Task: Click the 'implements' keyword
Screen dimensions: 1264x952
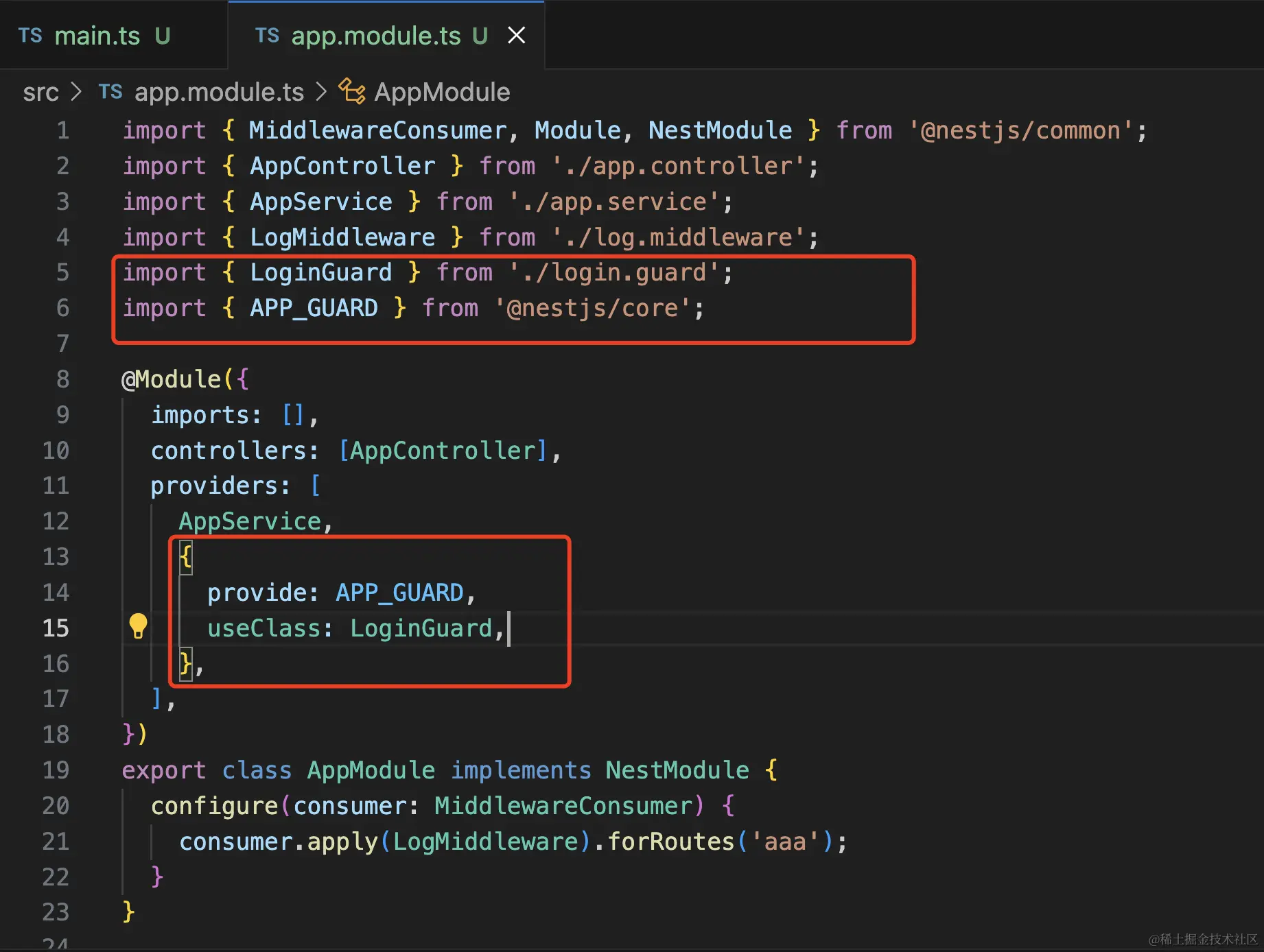Action: coord(521,770)
